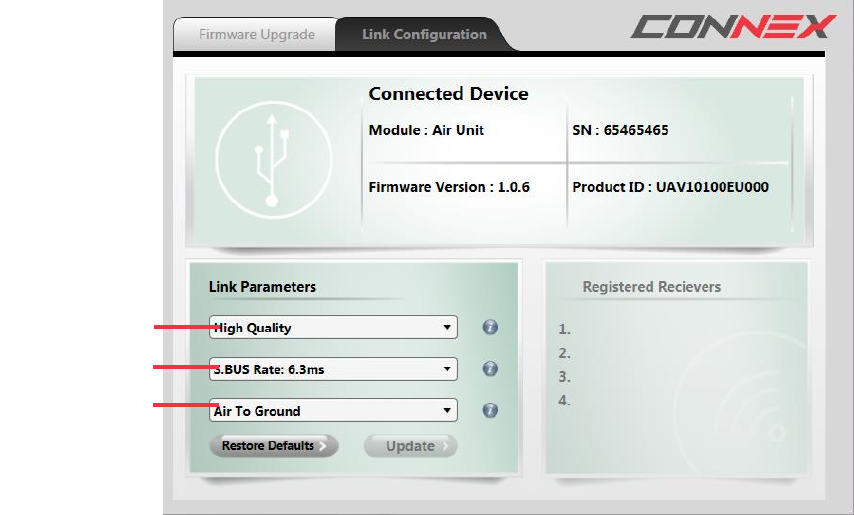Select the Link Configuration tab
The image size is (854, 515).
(x=424, y=34)
